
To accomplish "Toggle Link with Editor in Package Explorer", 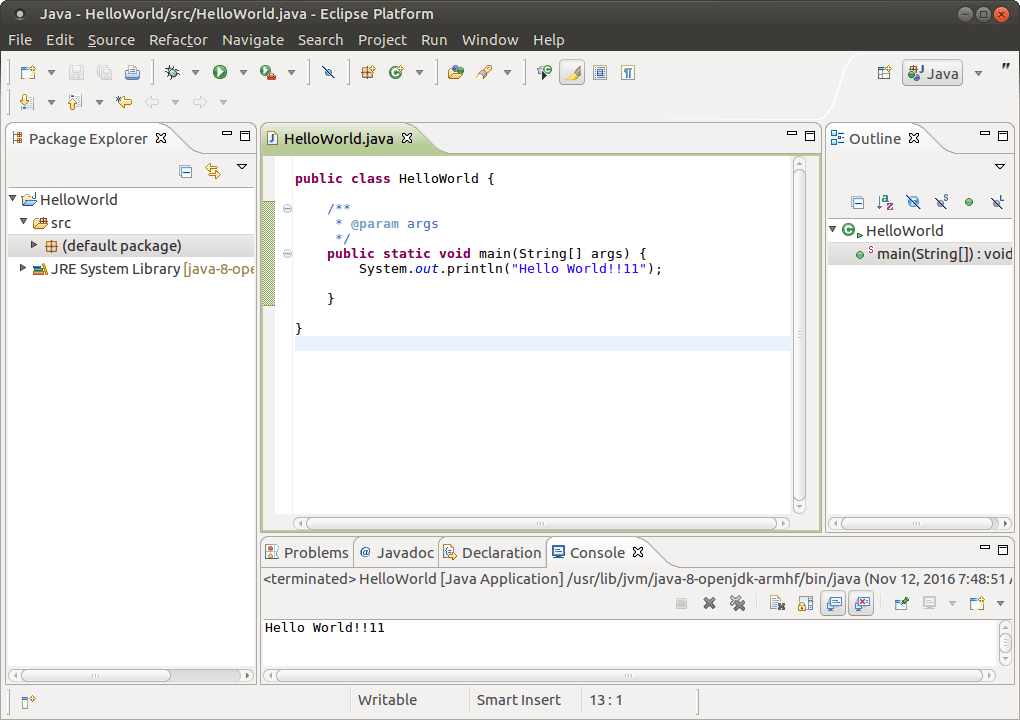I will [213, 171].
